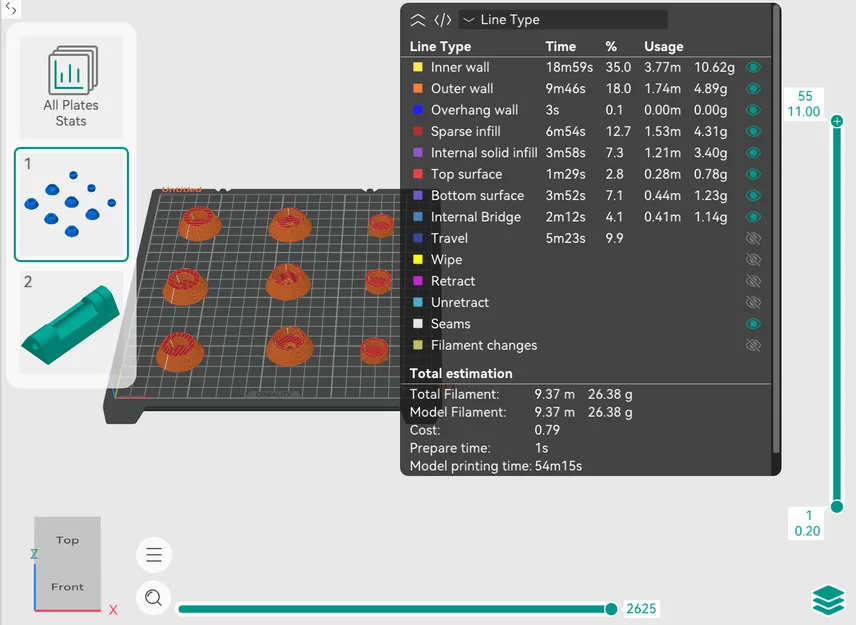The image size is (856, 625).
Task: Click the magnifier search round button
Action: coord(154,598)
